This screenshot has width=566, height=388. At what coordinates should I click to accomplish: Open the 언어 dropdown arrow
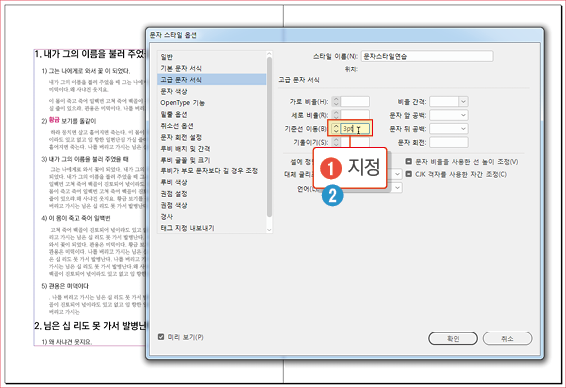tap(397, 188)
